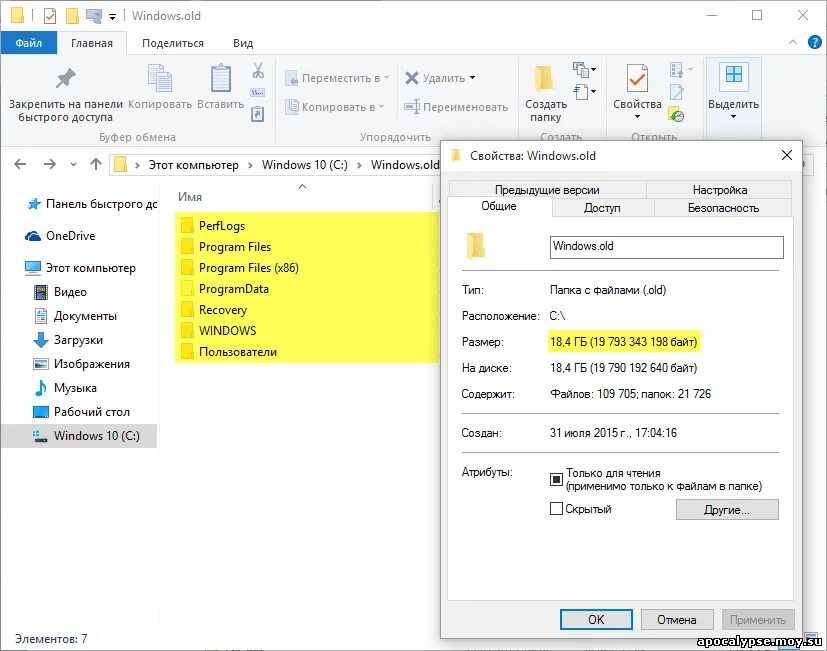Click the Forward navigation arrow
Image resolution: width=827 pixels, height=651 pixels.
coord(50,164)
